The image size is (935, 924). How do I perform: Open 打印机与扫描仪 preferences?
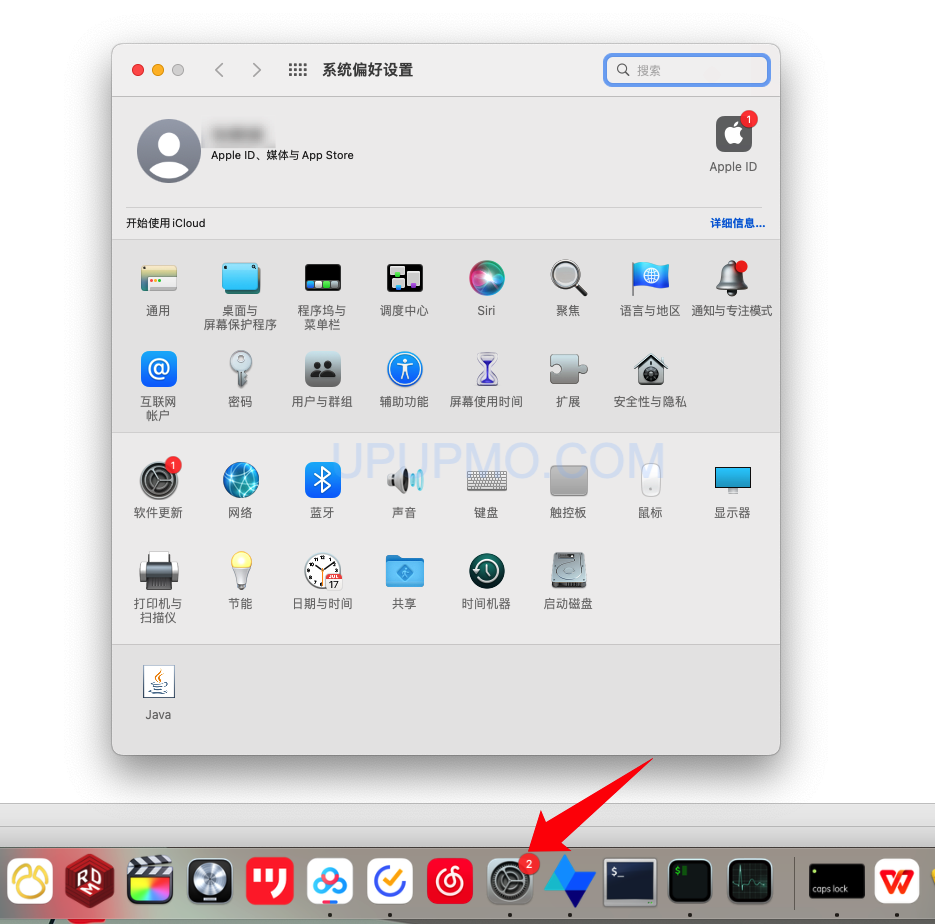point(158,571)
